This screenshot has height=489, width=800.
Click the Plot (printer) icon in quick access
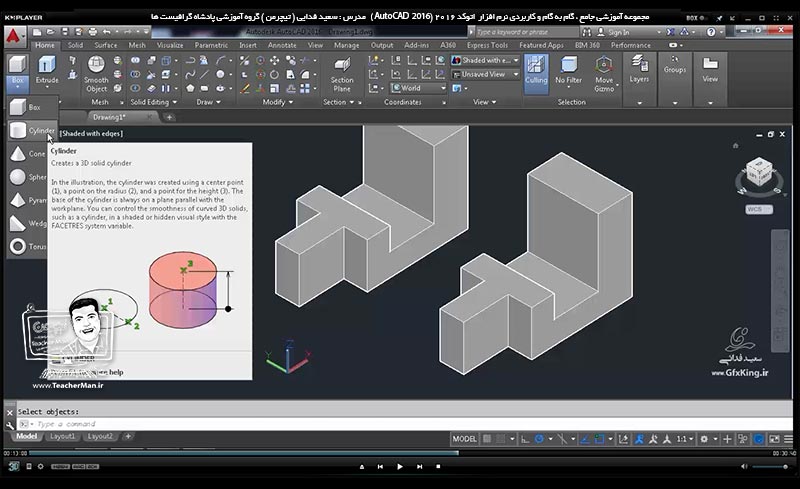(x=92, y=32)
